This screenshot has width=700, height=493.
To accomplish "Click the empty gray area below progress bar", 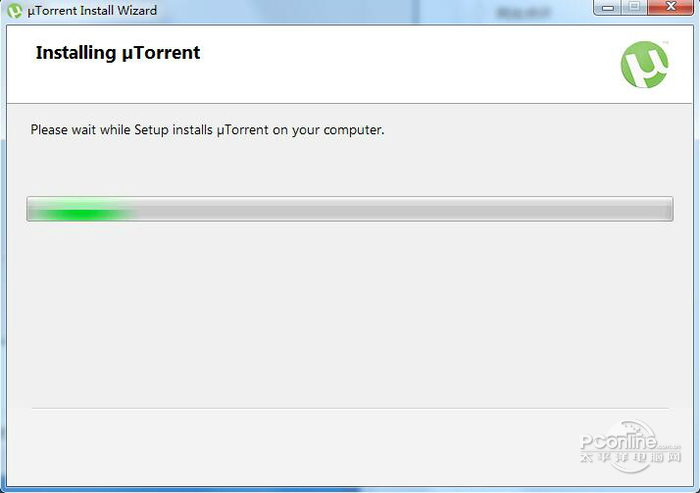I will [x=350, y=313].
